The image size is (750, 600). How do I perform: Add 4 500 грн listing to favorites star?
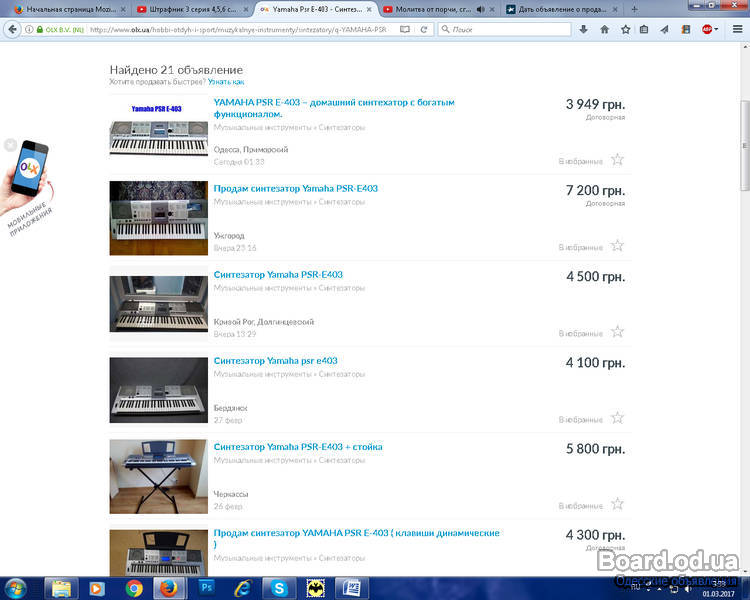coord(617,332)
